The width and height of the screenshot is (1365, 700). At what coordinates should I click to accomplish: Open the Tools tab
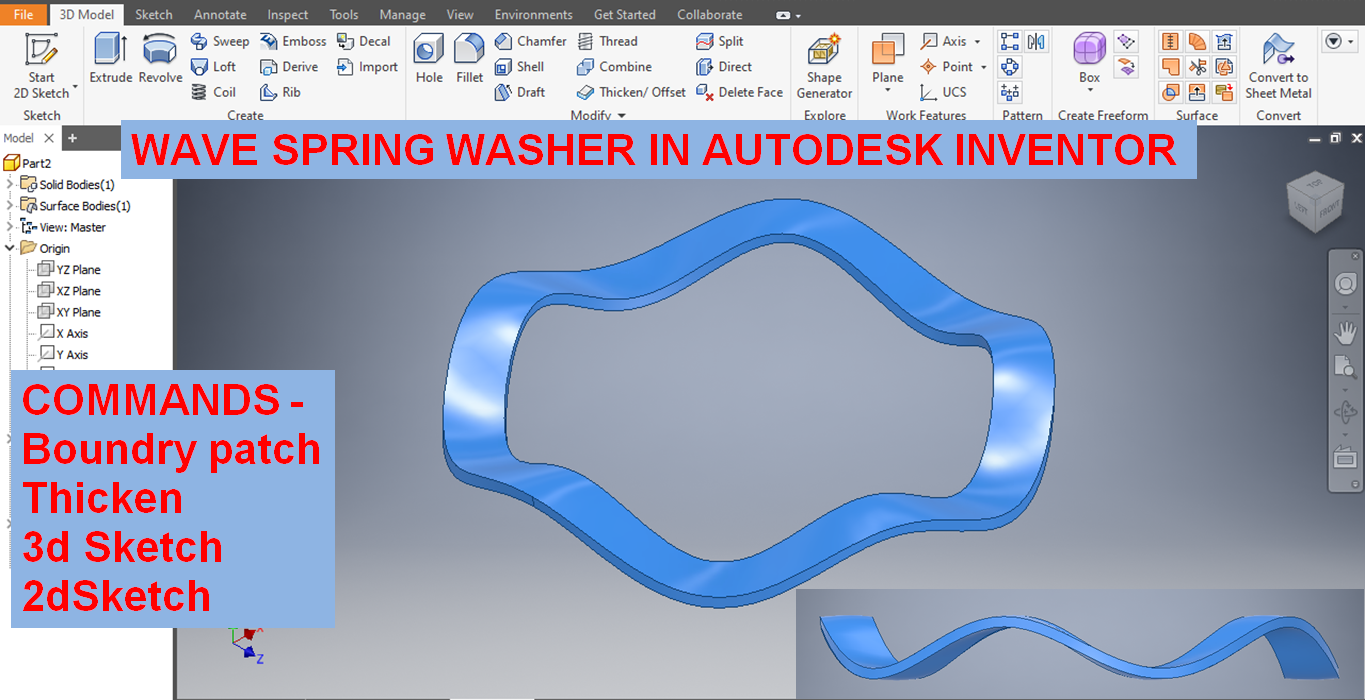coord(344,14)
